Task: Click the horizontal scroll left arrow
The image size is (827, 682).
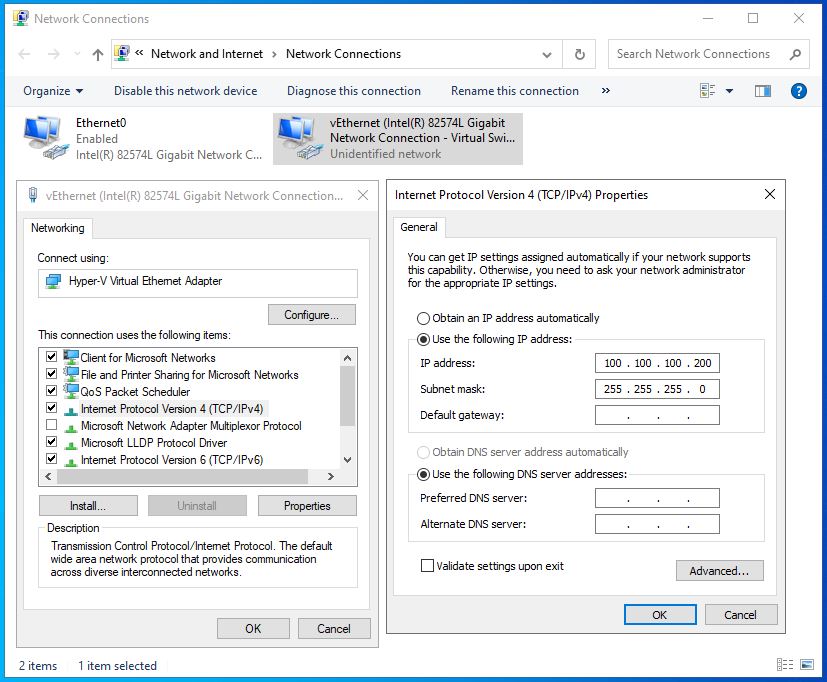Action: 48,477
